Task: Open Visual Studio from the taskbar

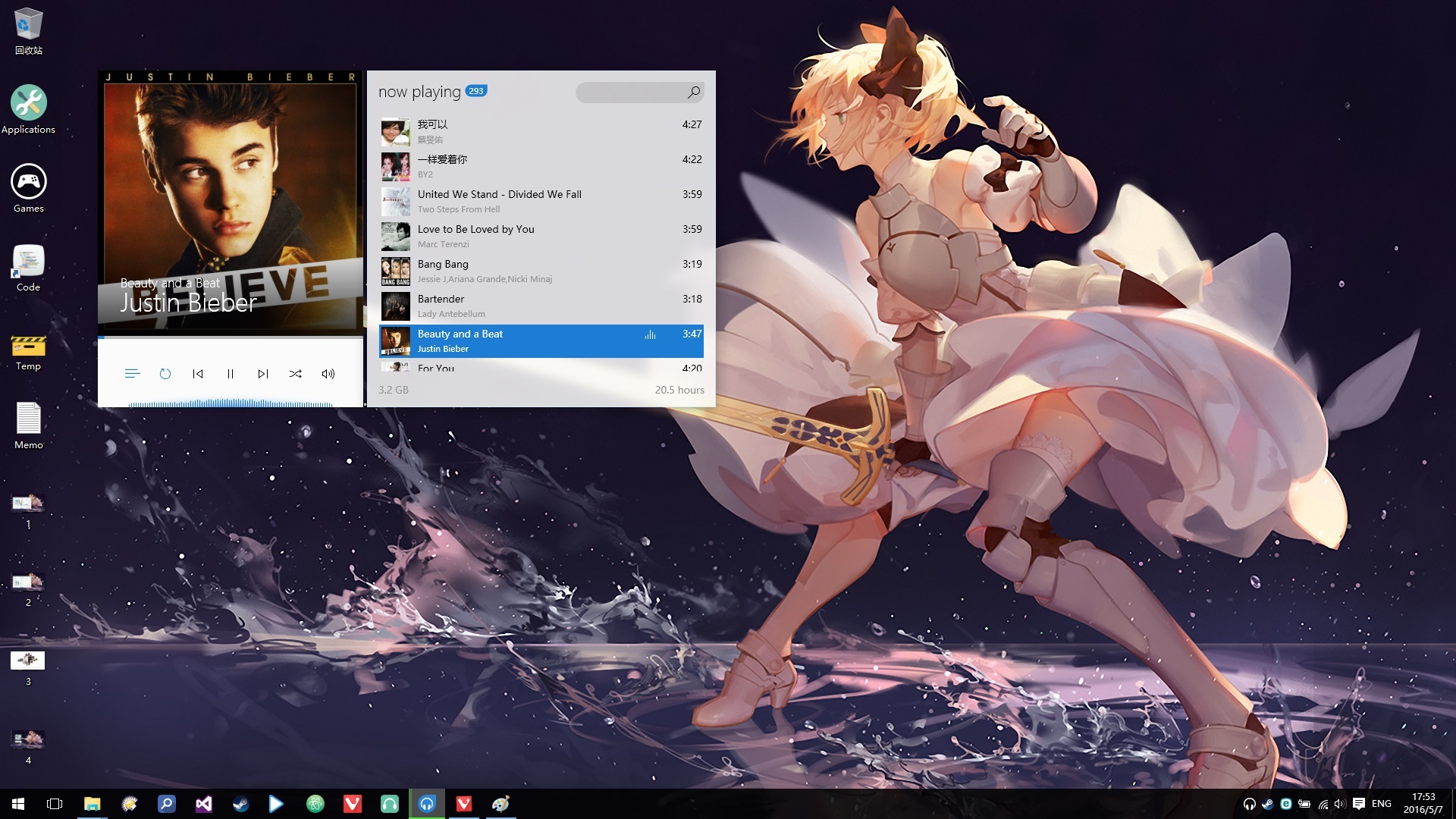Action: pos(203,804)
